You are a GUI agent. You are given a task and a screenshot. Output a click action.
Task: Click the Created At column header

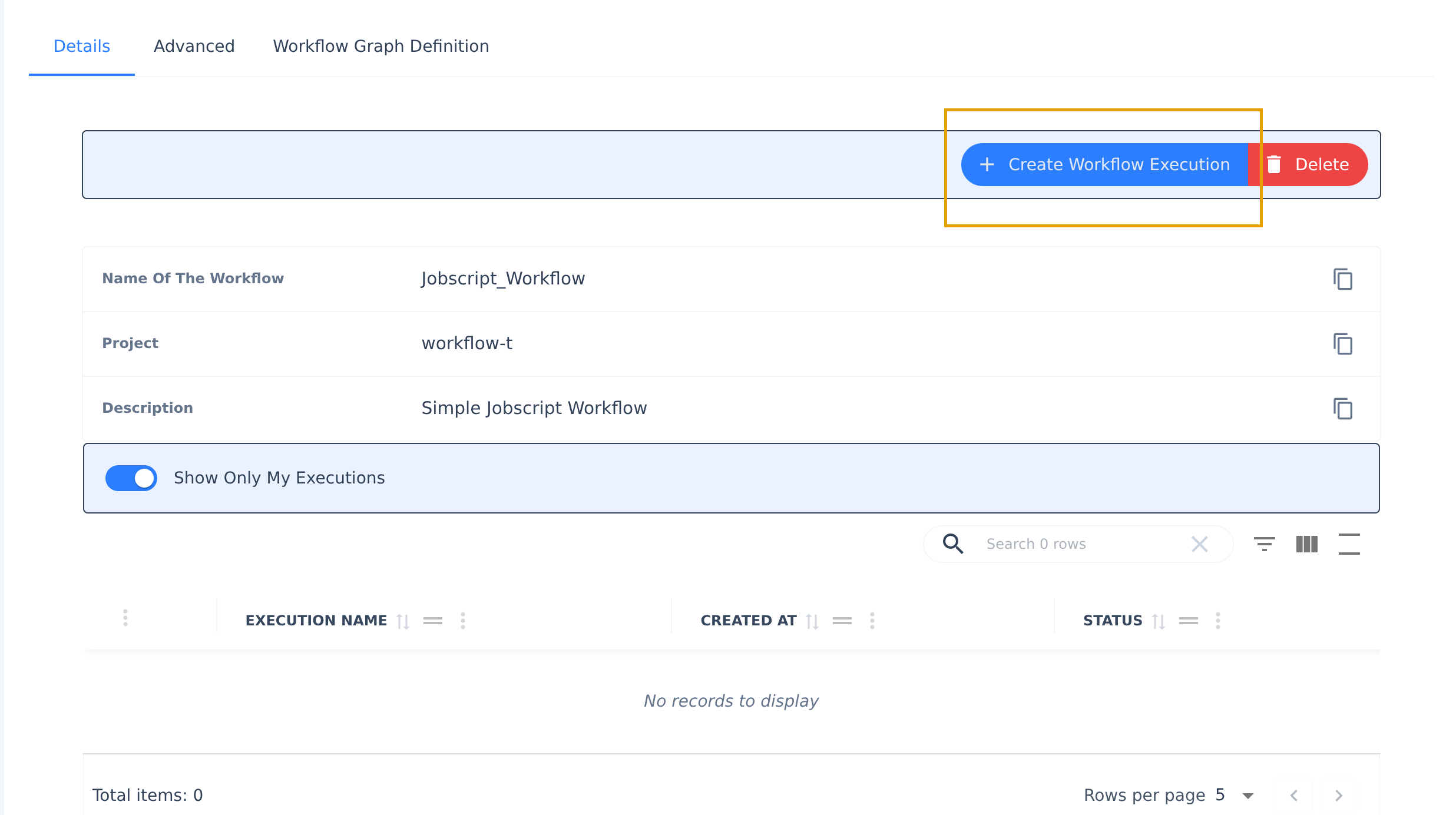[x=749, y=621]
